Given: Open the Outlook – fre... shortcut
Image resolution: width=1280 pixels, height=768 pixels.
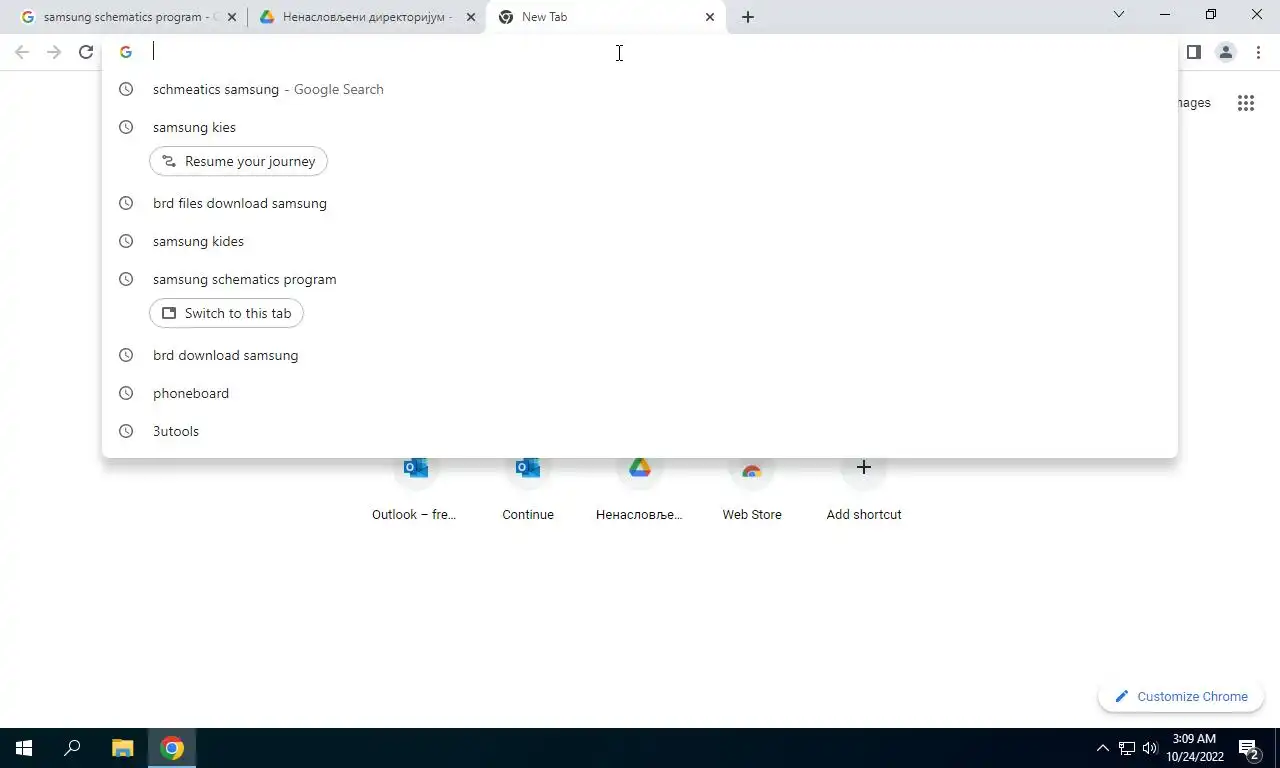Looking at the screenshot, I should coord(415,490).
